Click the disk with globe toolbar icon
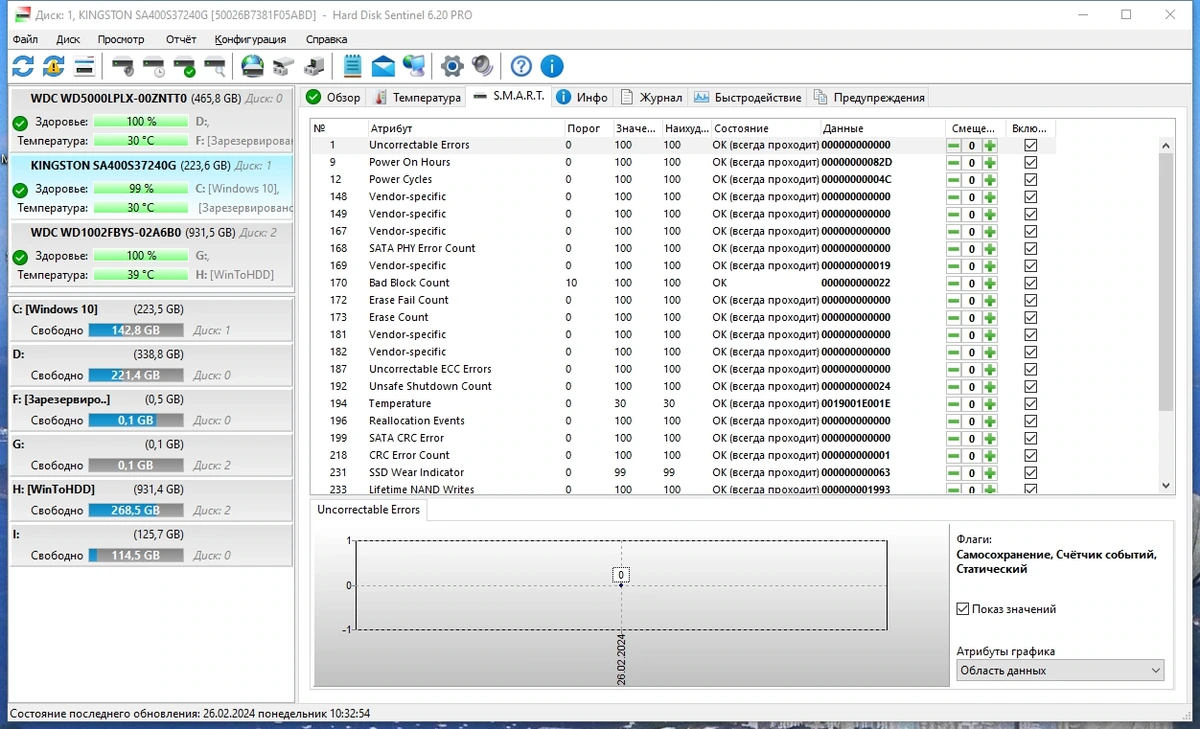This screenshot has height=729, width=1200. [253, 66]
